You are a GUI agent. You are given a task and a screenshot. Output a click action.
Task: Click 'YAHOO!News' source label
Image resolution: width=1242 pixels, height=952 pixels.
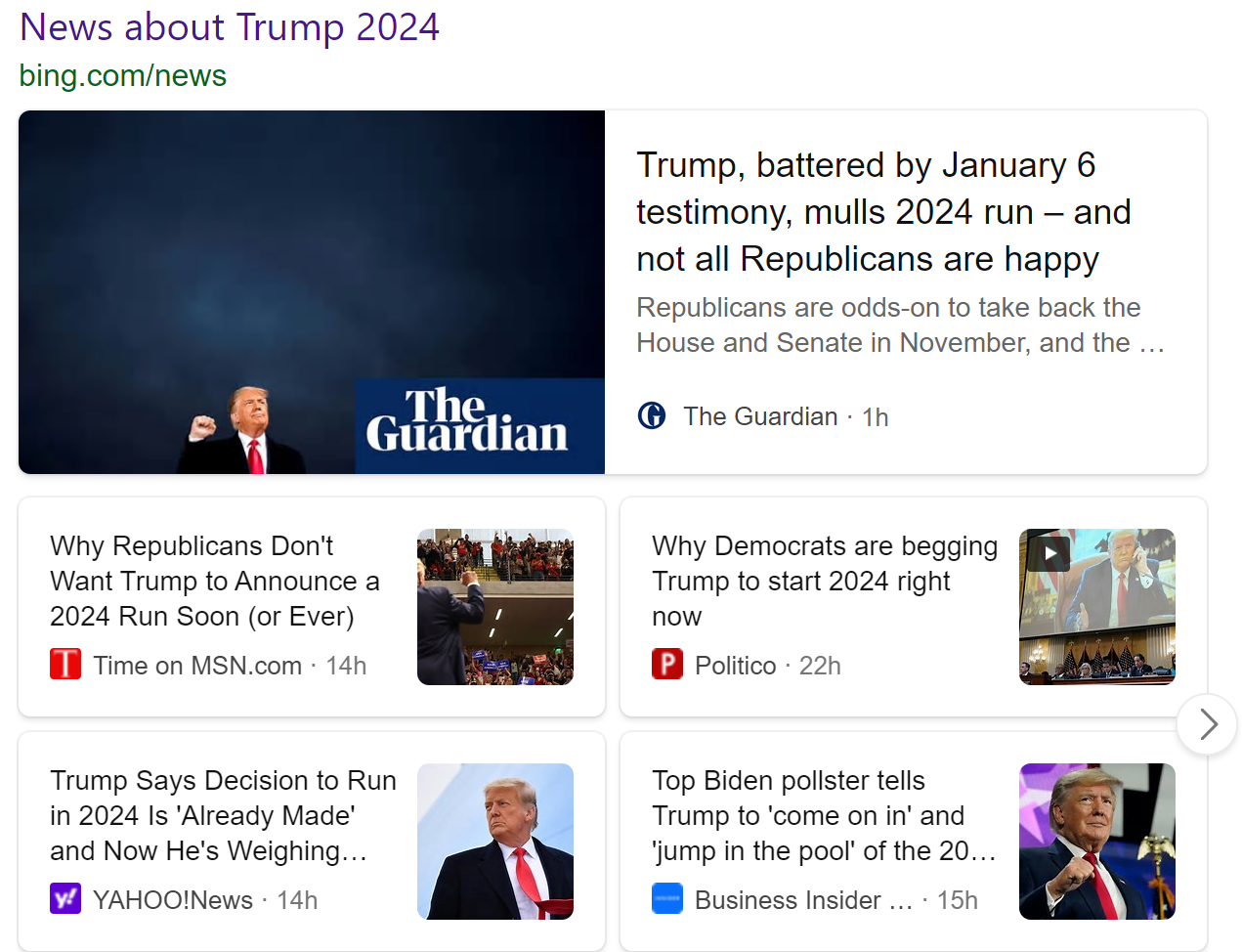click(173, 900)
